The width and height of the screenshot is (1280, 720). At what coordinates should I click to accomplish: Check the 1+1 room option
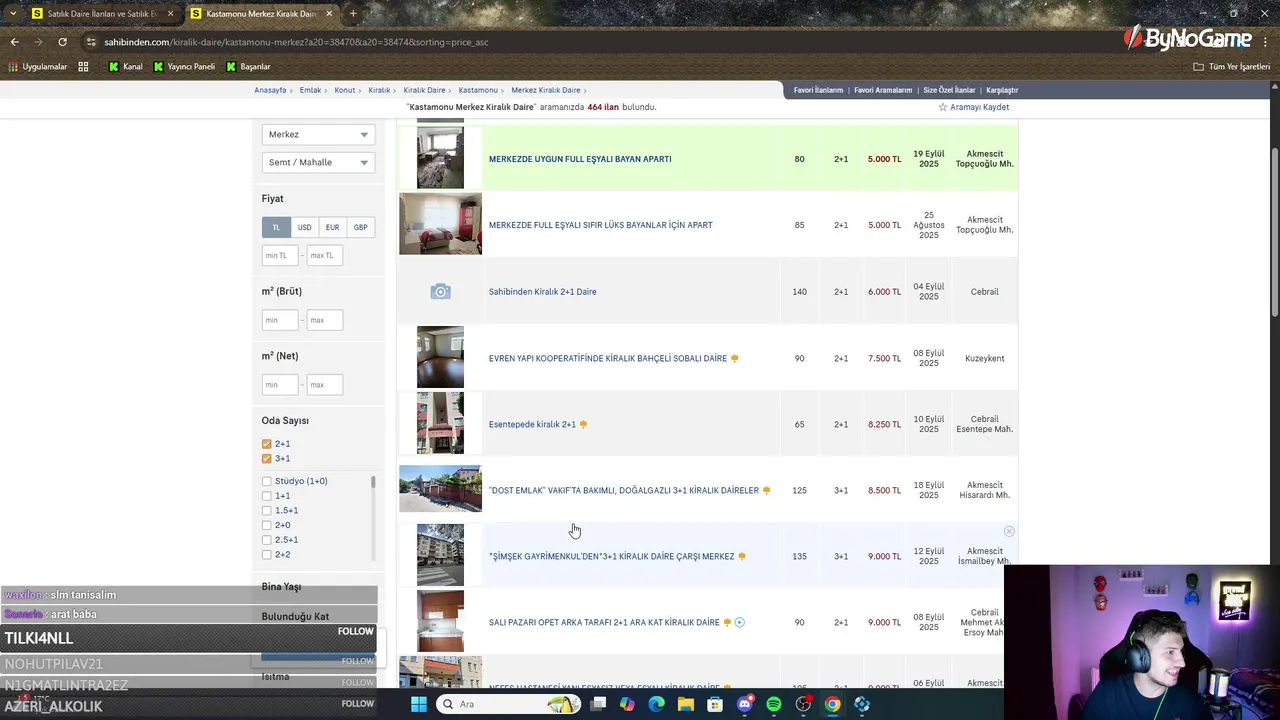[x=267, y=496]
